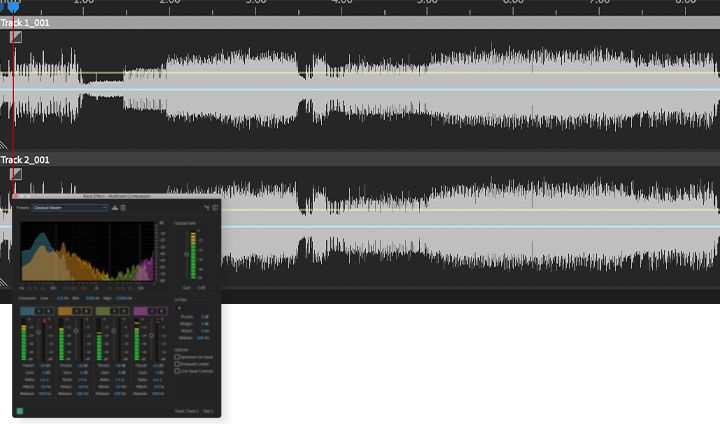Toggle the effect power button at bottom-left

[x=20, y=410]
